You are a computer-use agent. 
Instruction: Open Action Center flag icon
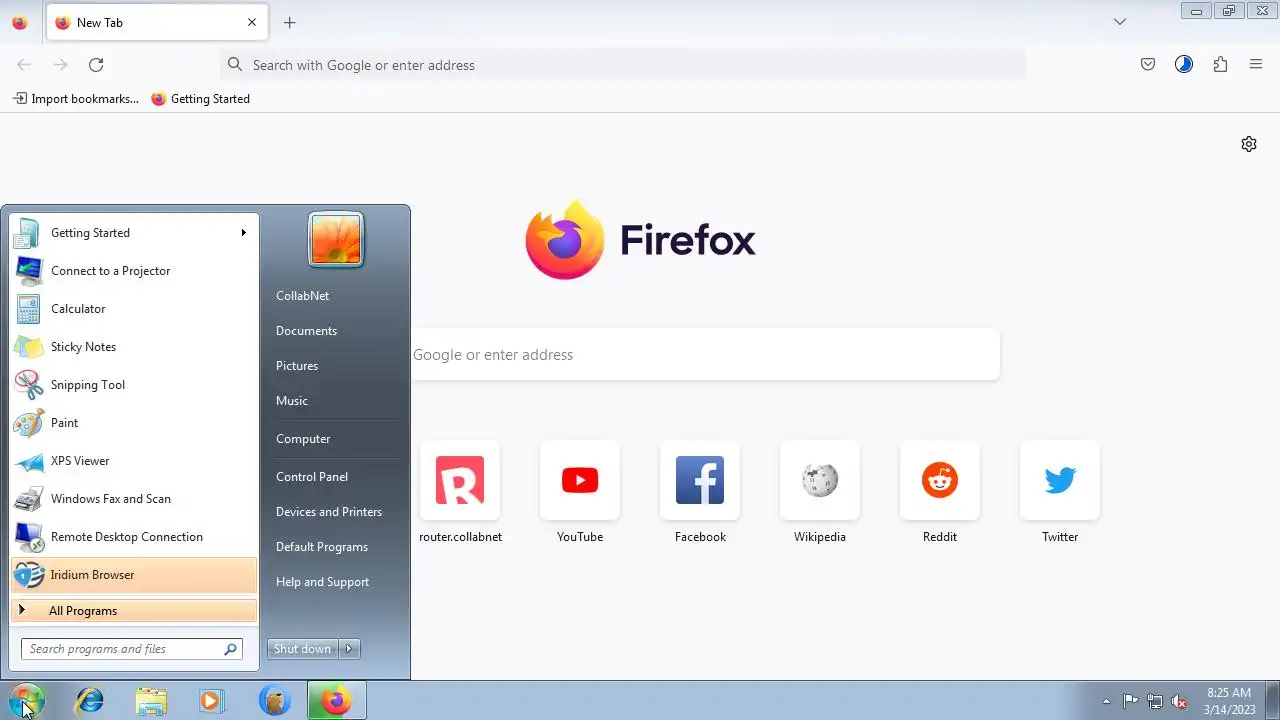click(x=1131, y=701)
